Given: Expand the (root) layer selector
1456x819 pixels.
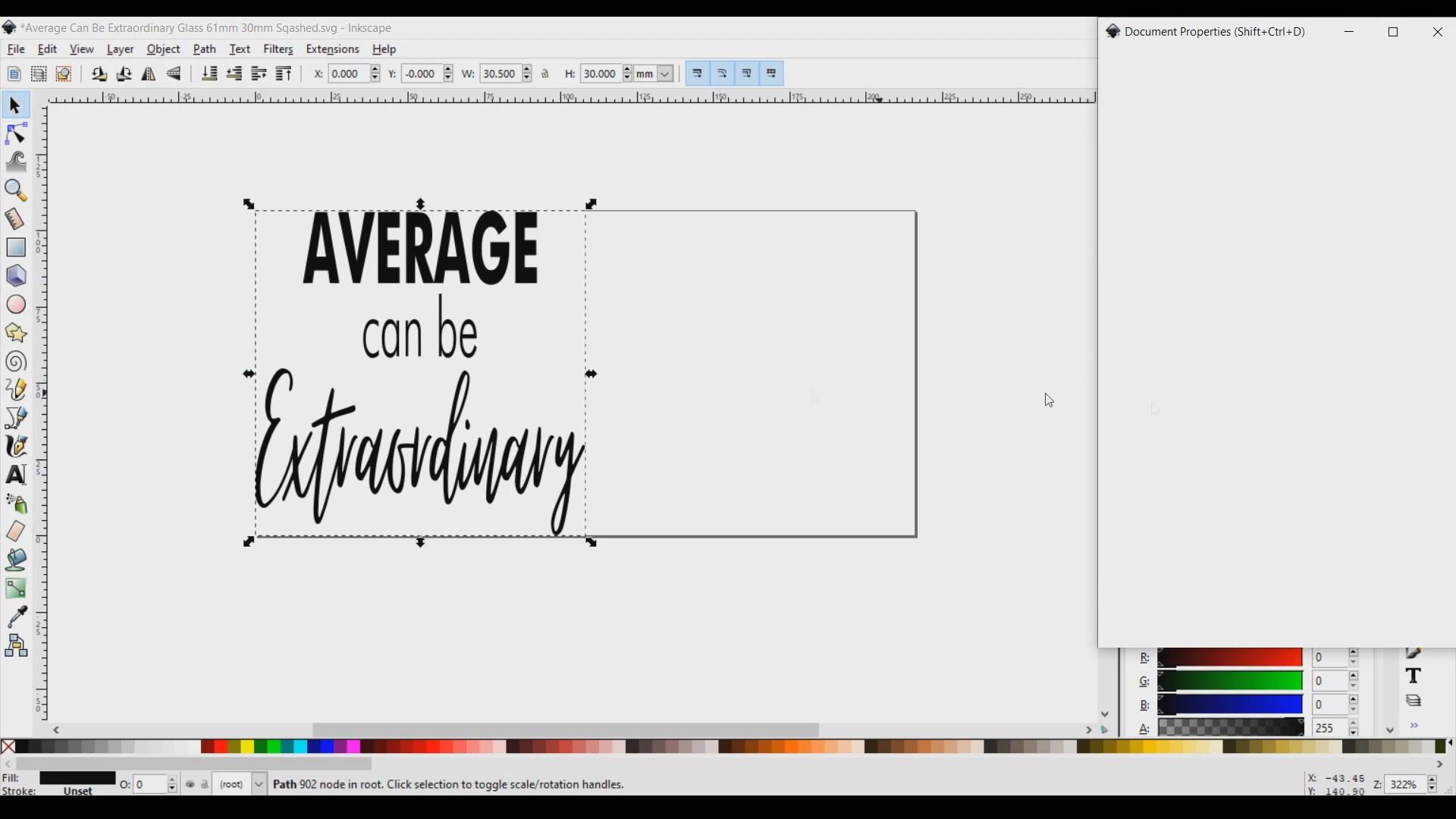Looking at the screenshot, I should coord(259,786).
